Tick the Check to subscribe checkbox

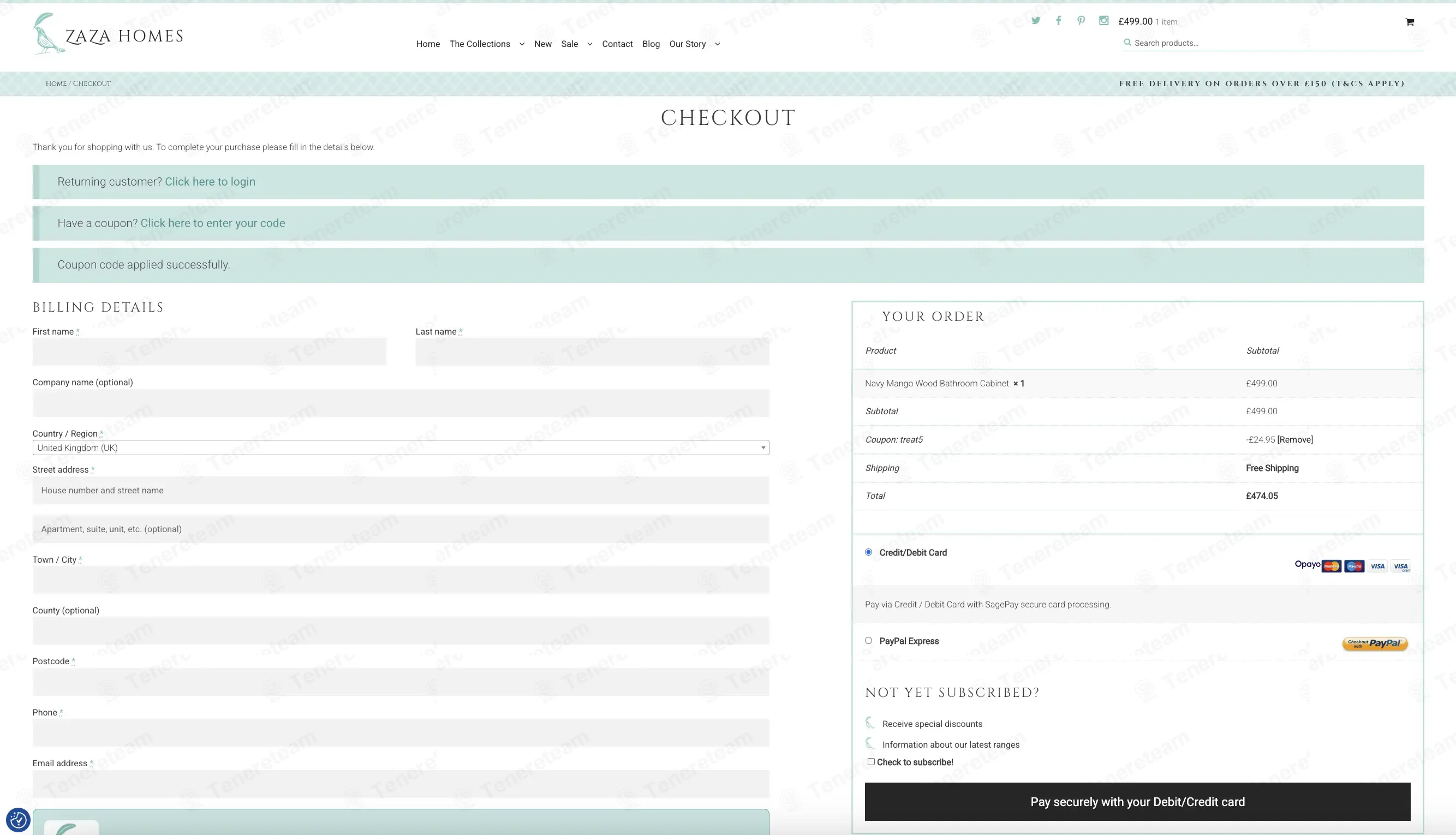[870, 761]
